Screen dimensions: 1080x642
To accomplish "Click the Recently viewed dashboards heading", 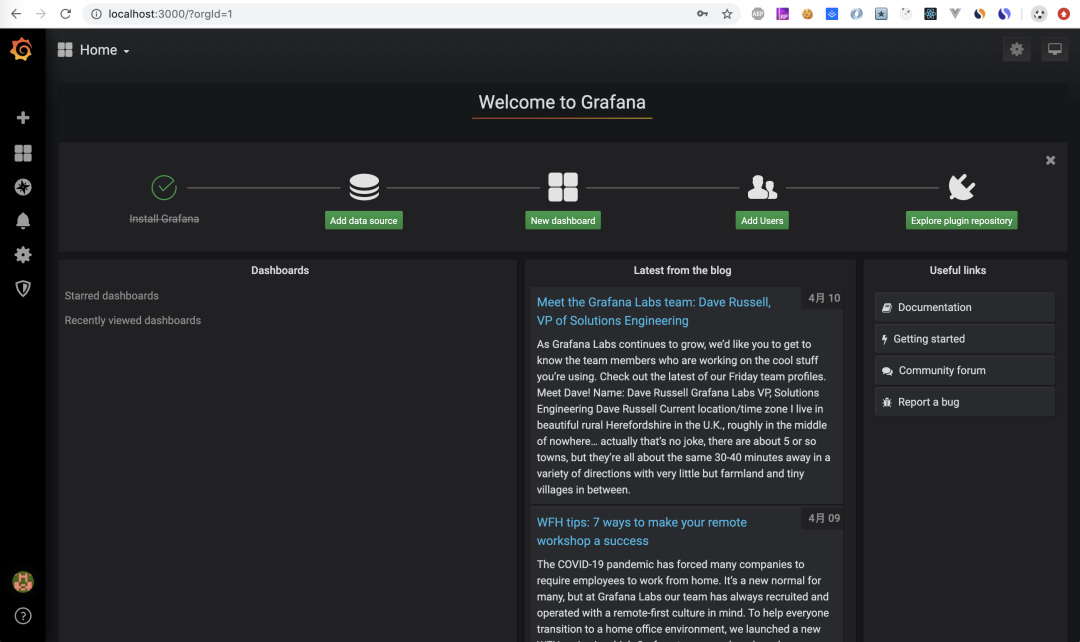I will click(133, 320).
